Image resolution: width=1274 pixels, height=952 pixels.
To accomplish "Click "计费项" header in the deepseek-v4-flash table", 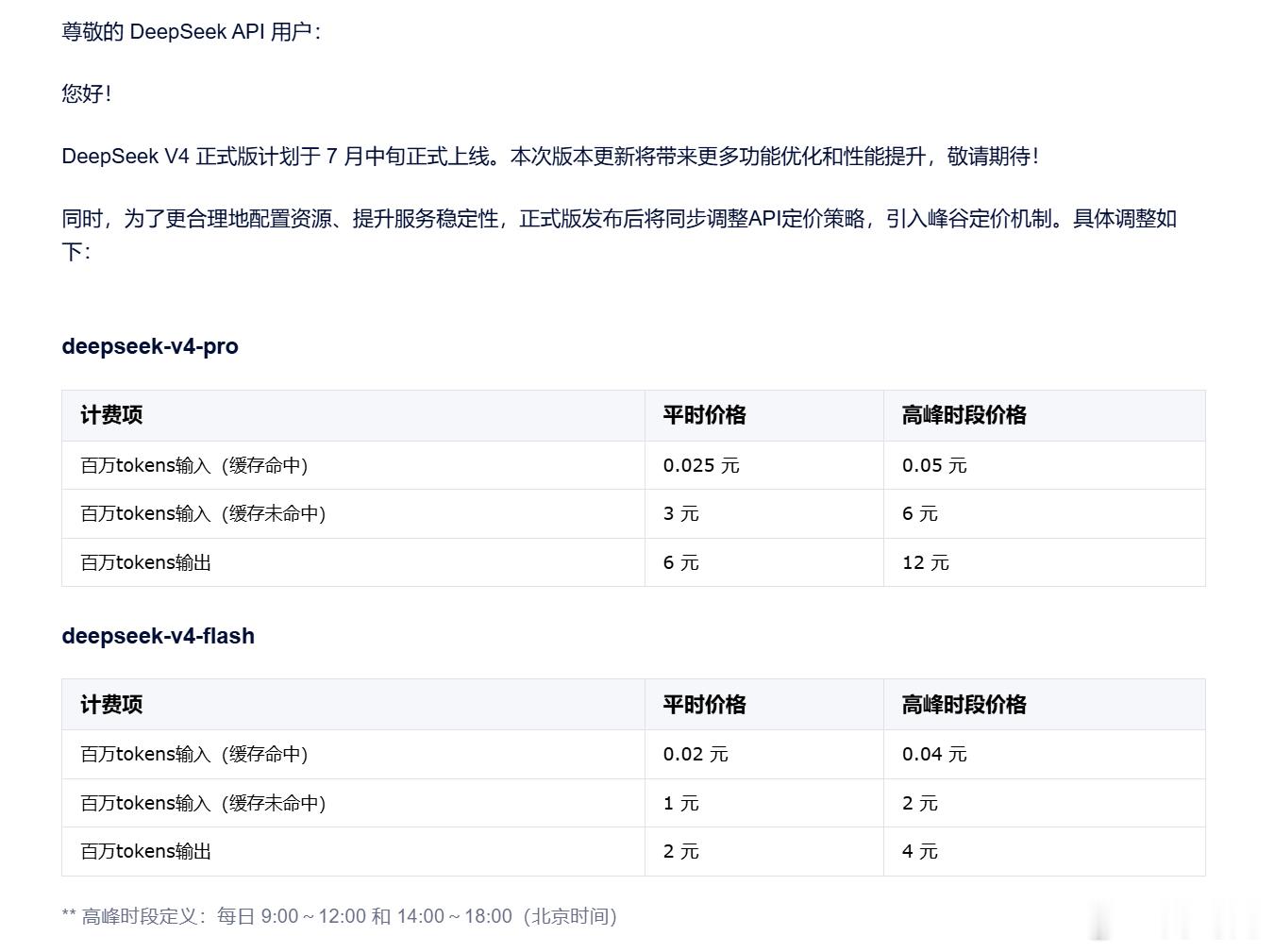I will [x=111, y=705].
